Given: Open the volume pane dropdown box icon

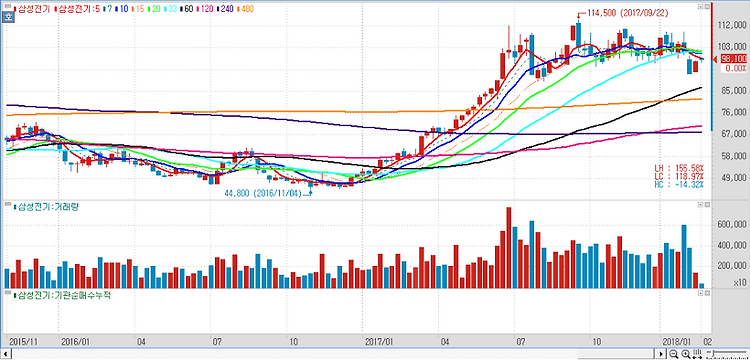Looking at the screenshot, I should click(x=700, y=205).
